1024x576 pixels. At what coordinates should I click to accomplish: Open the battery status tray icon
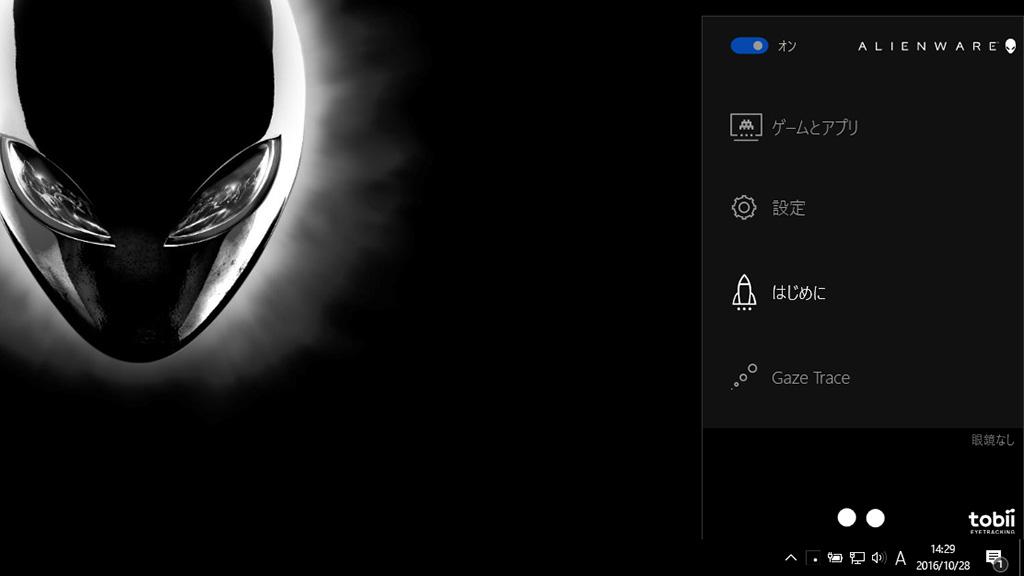[835, 558]
